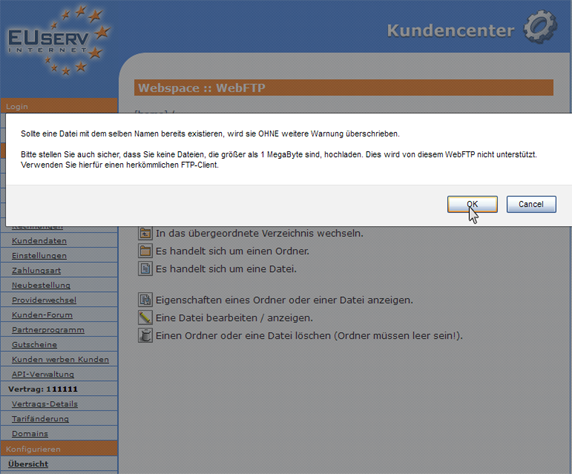Click the Kundencenter gear icon

pos(541,27)
